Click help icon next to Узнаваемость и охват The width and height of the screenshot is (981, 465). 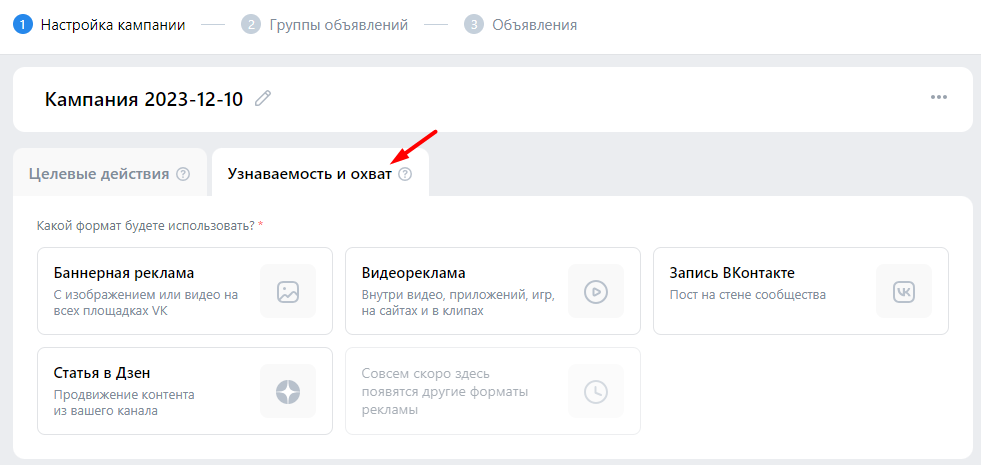point(405,174)
